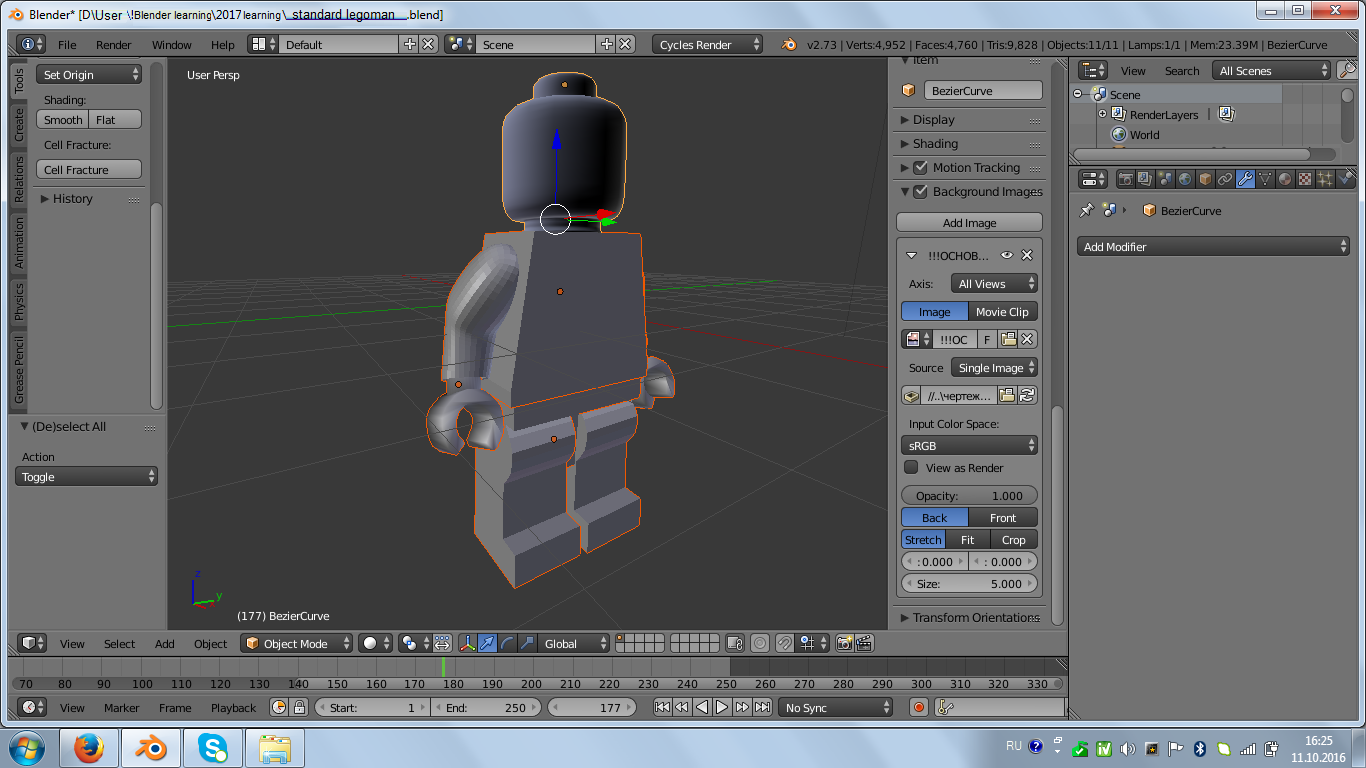Switch background image display to Front
Image resolution: width=1366 pixels, height=768 pixels.
(1003, 517)
